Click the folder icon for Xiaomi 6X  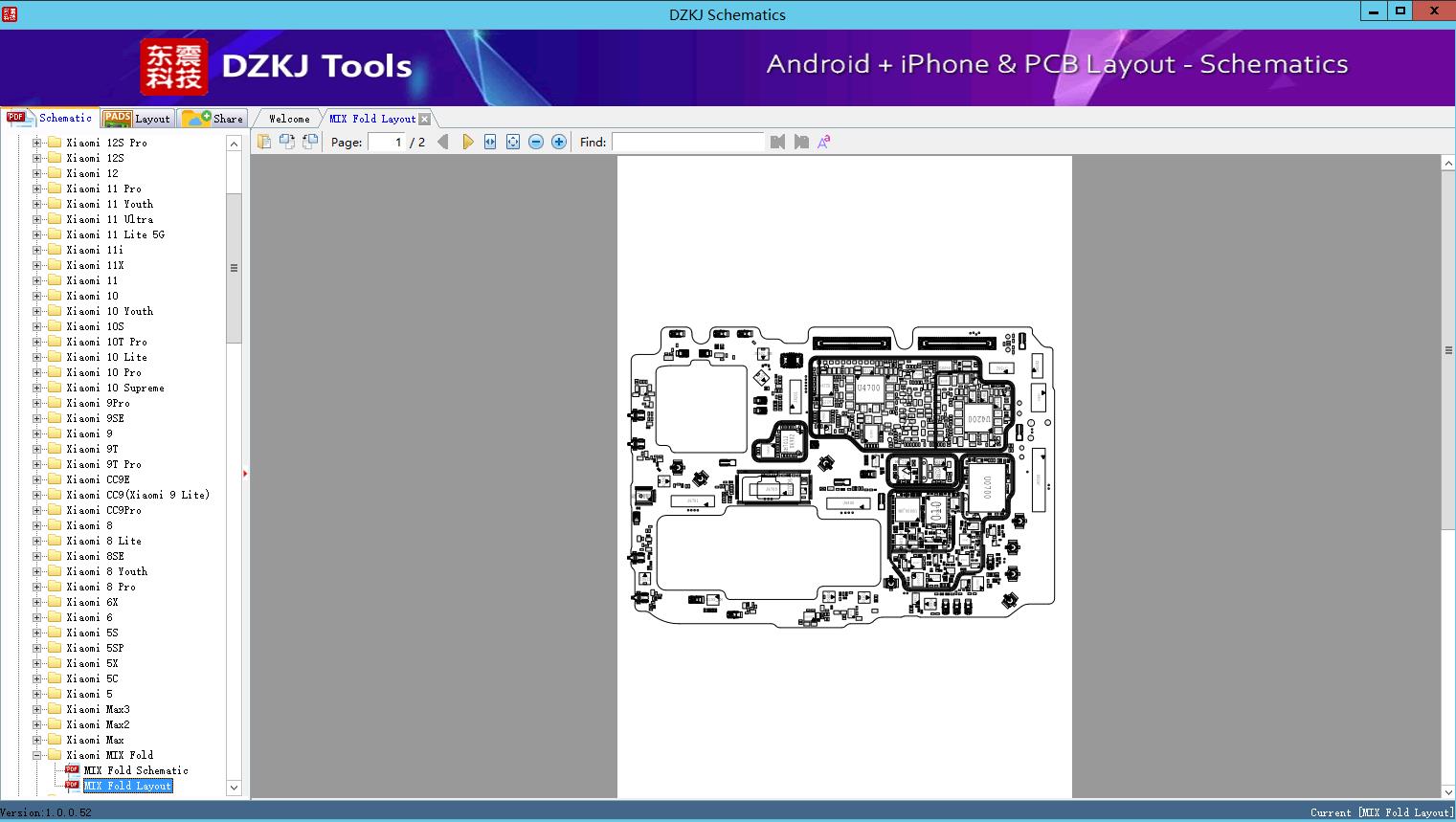click(x=55, y=602)
